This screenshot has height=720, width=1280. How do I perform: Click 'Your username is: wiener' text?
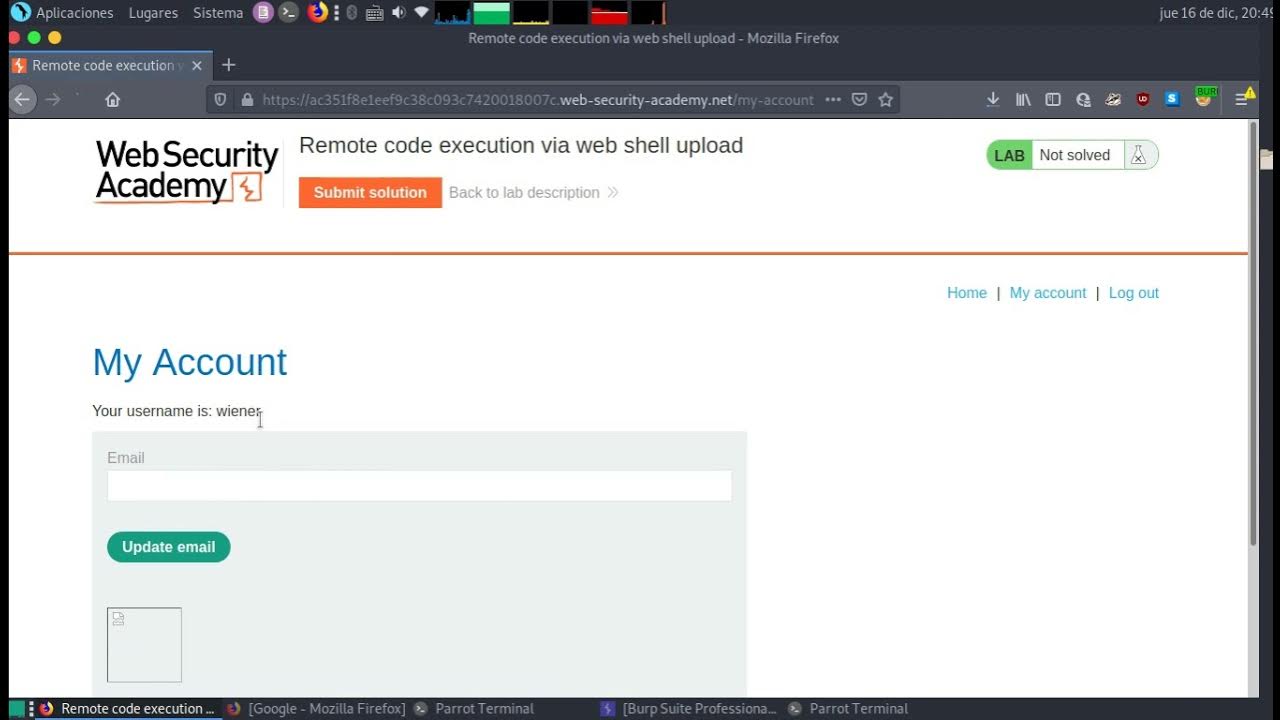[177, 411]
